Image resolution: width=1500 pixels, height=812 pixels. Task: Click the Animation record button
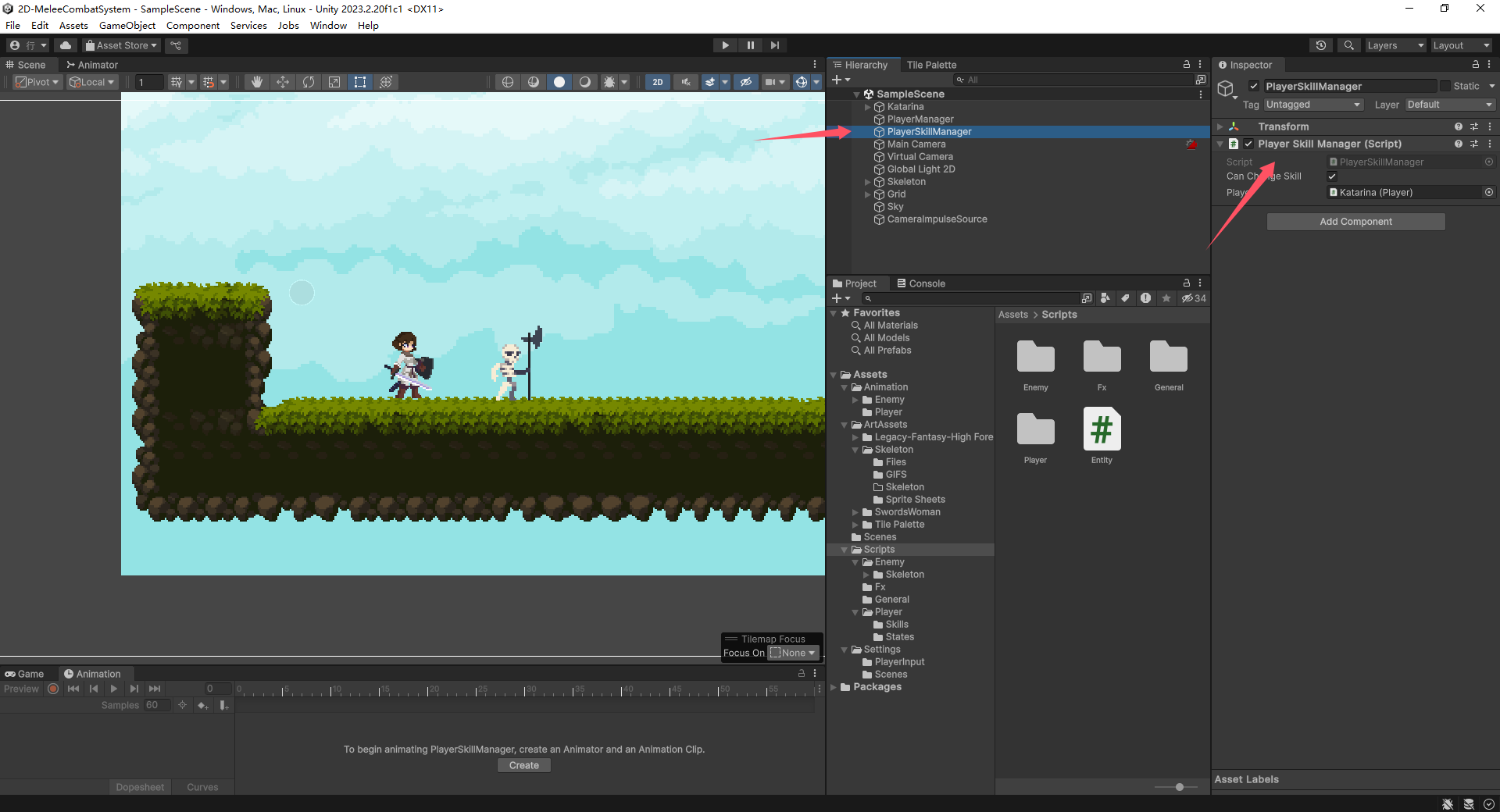coord(53,689)
